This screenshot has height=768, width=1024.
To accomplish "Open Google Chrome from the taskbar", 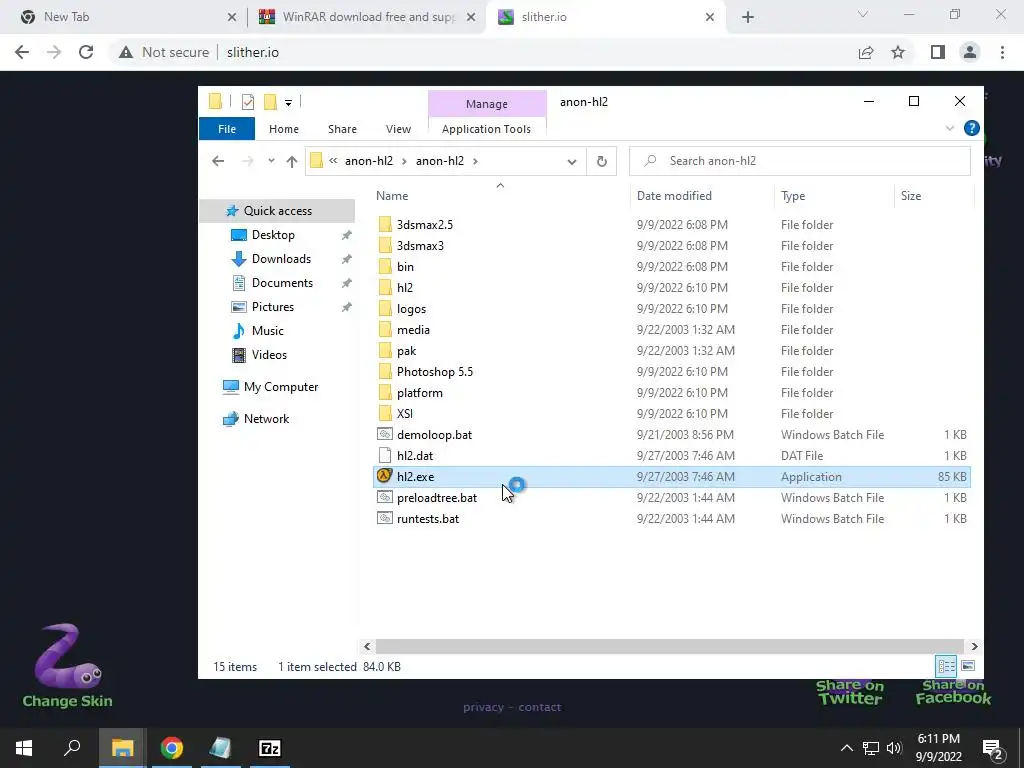I will 172,748.
